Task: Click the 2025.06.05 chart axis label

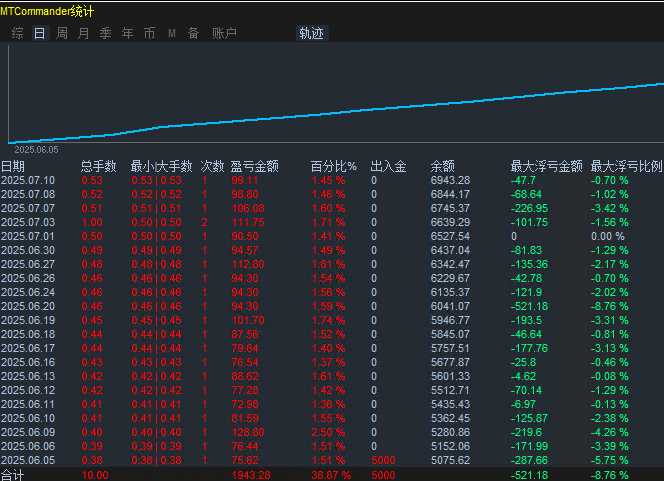Action: click(x=36, y=149)
